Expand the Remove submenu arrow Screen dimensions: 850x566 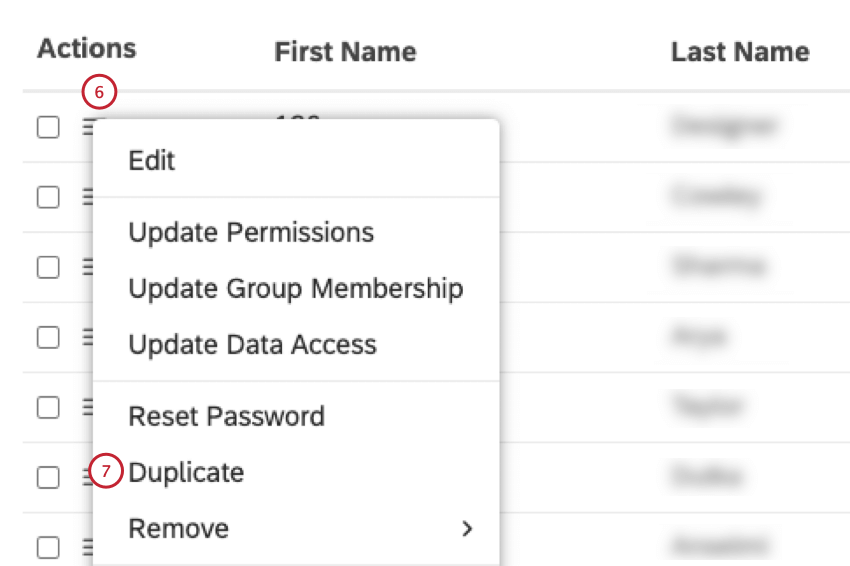(x=466, y=528)
